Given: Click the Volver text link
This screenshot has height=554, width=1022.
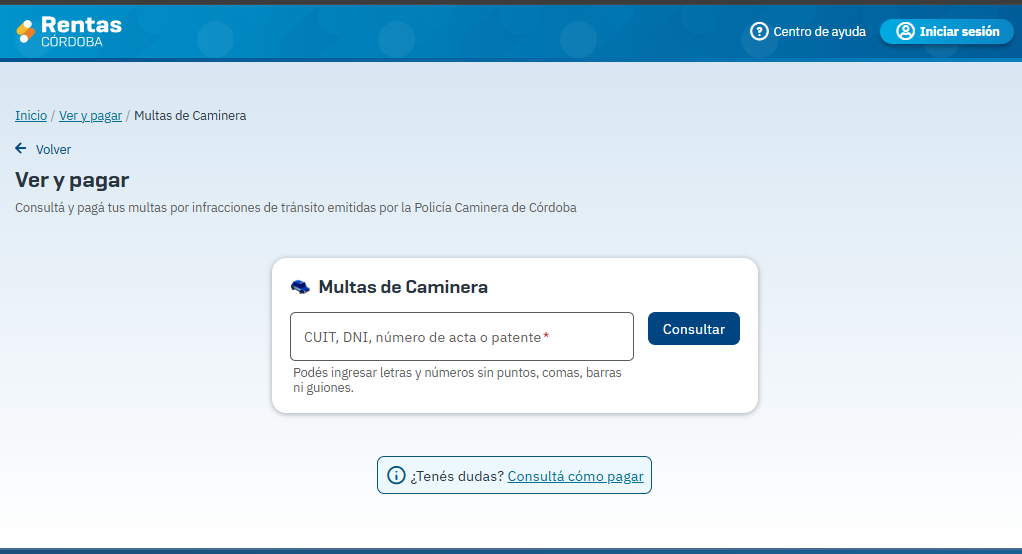Looking at the screenshot, I should 53,149.
